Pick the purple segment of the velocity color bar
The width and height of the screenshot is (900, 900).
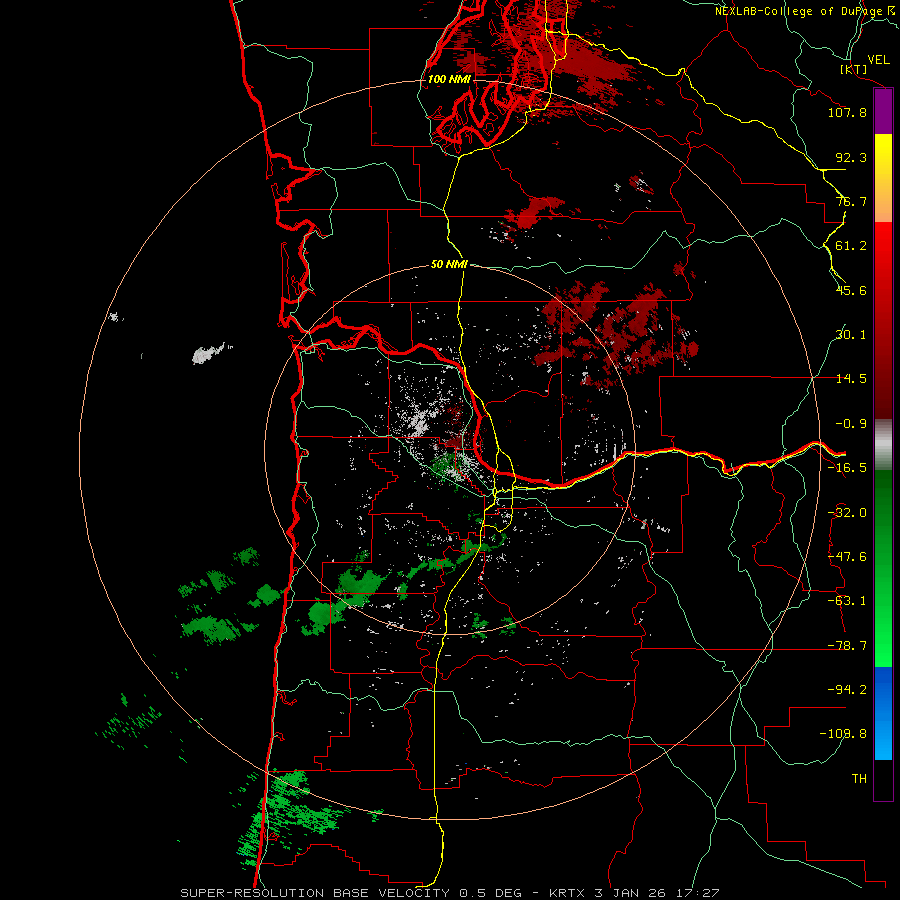point(883,111)
